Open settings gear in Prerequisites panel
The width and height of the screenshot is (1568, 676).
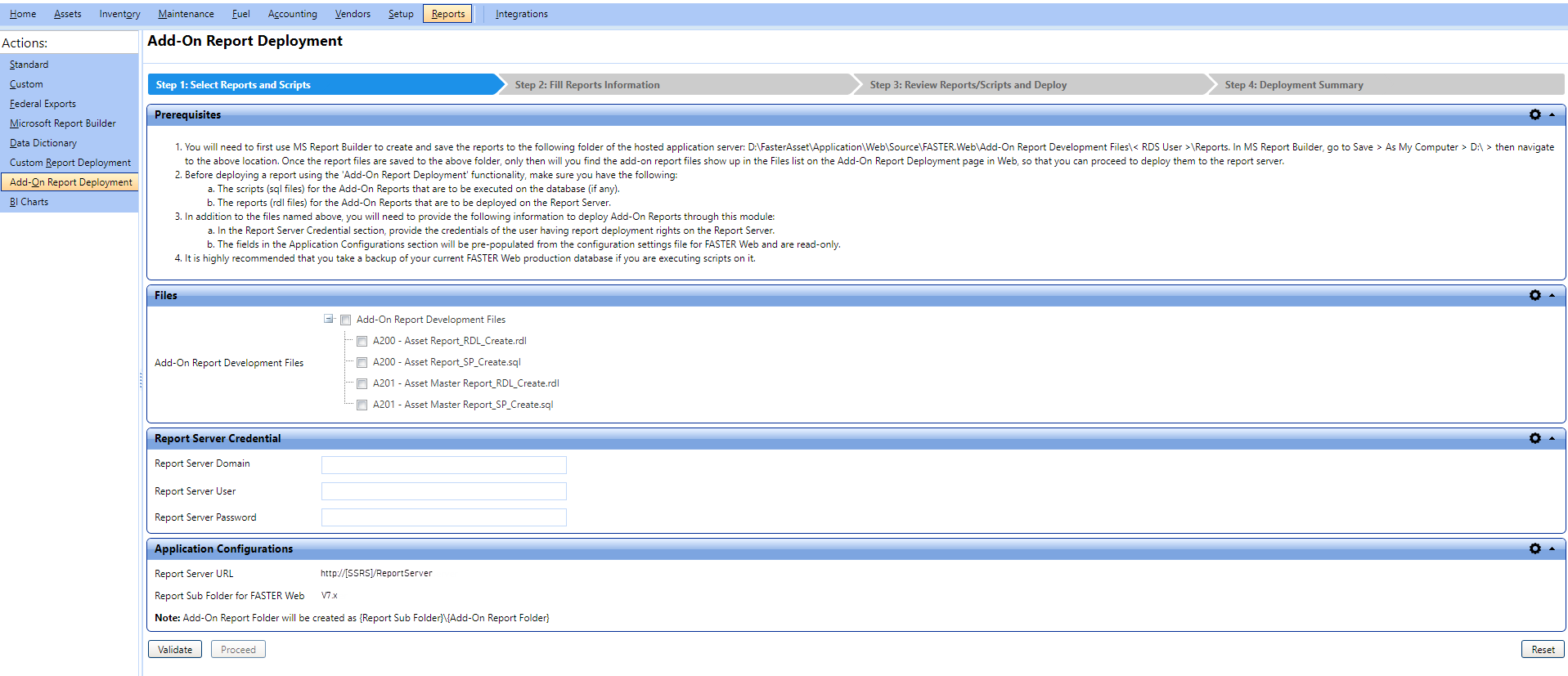(x=1534, y=115)
